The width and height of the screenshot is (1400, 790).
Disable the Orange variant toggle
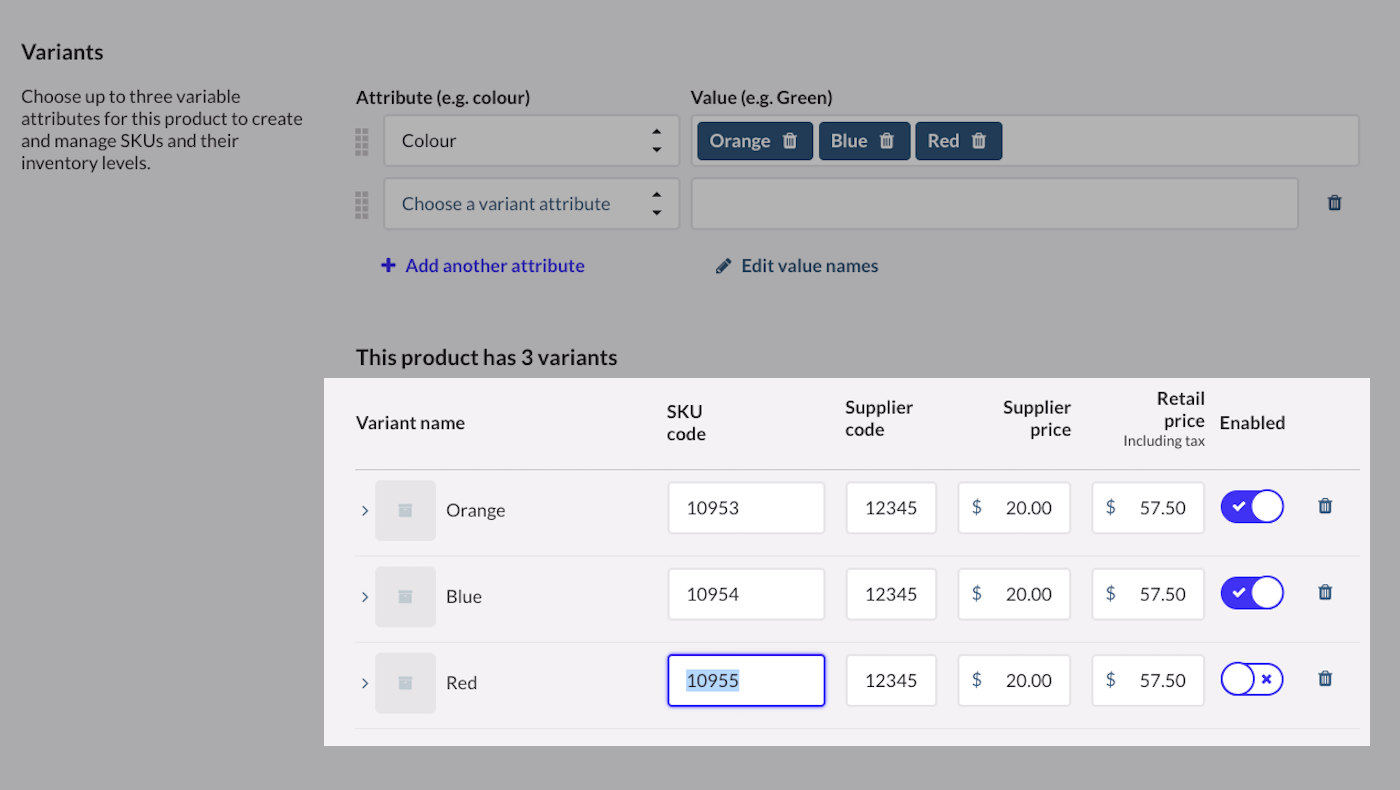[1251, 507]
